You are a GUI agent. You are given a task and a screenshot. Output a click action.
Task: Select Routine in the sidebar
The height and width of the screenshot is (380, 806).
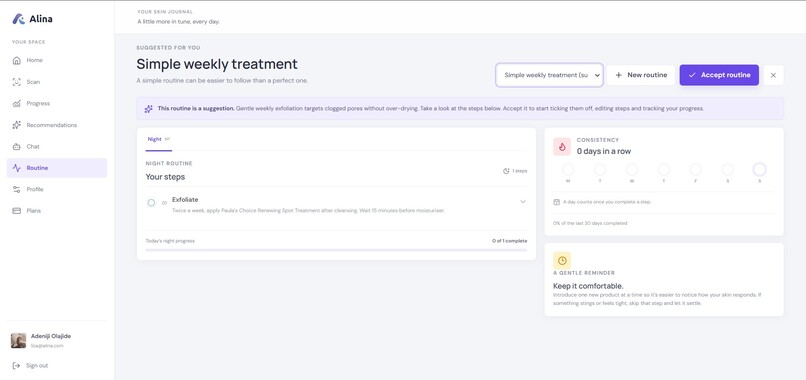(x=57, y=168)
